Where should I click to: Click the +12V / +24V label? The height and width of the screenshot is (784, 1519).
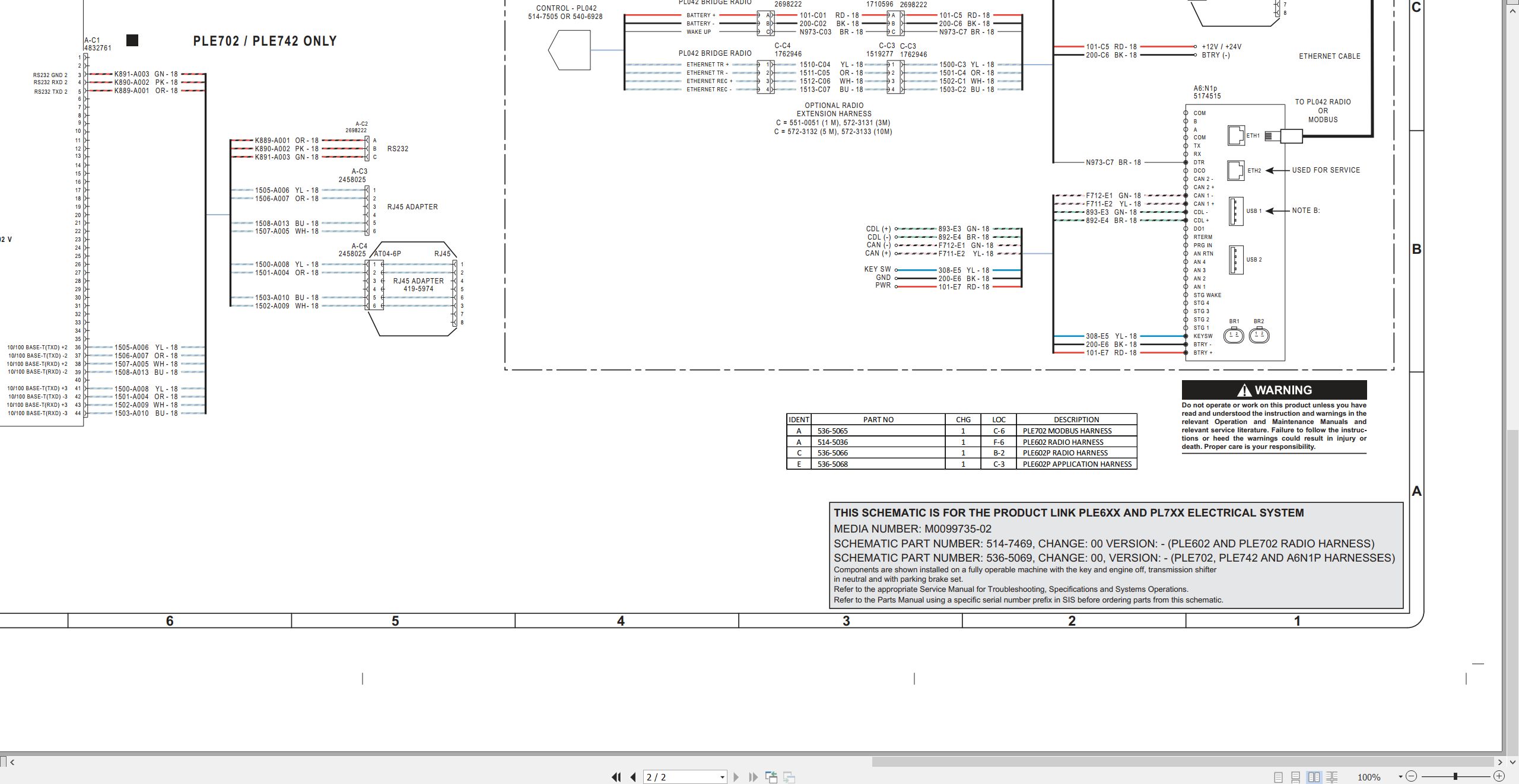pos(1221,47)
